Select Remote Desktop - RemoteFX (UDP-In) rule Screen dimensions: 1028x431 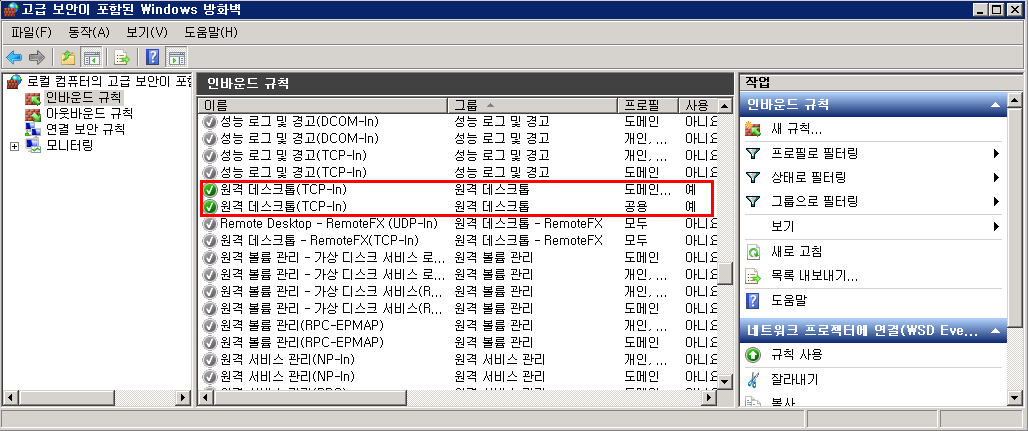(x=458, y=224)
